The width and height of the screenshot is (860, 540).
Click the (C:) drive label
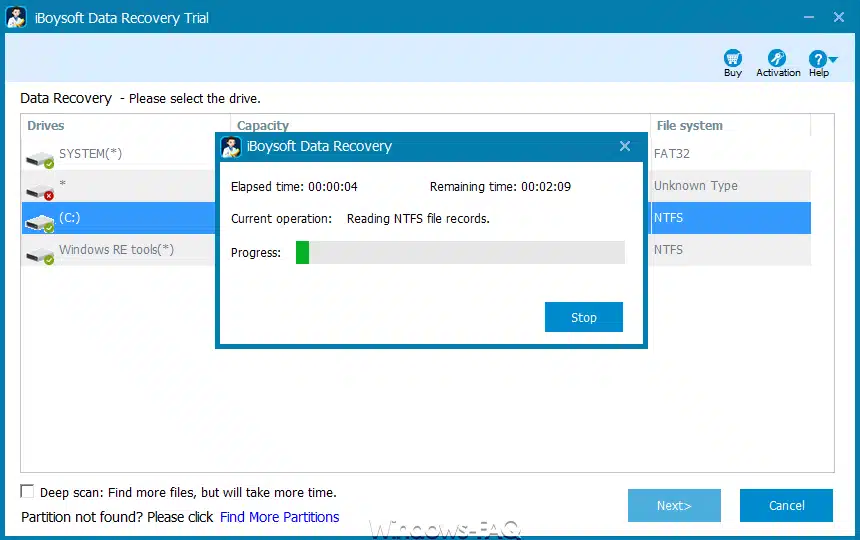click(x=70, y=218)
